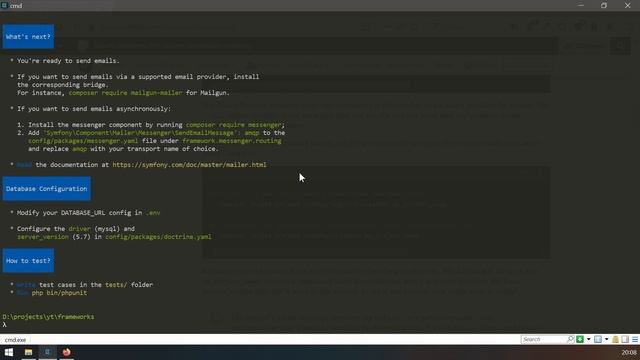This screenshot has height=360, width=640.
Task: Click the 'tests/' folder name text
Action: [x=116, y=284]
